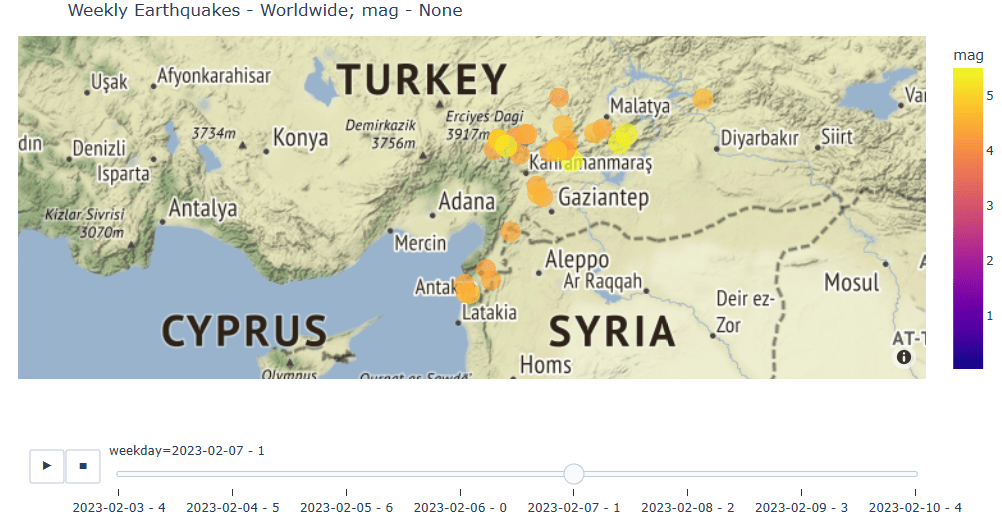Click the Adana city label
The width and height of the screenshot is (1002, 524).
point(466,202)
